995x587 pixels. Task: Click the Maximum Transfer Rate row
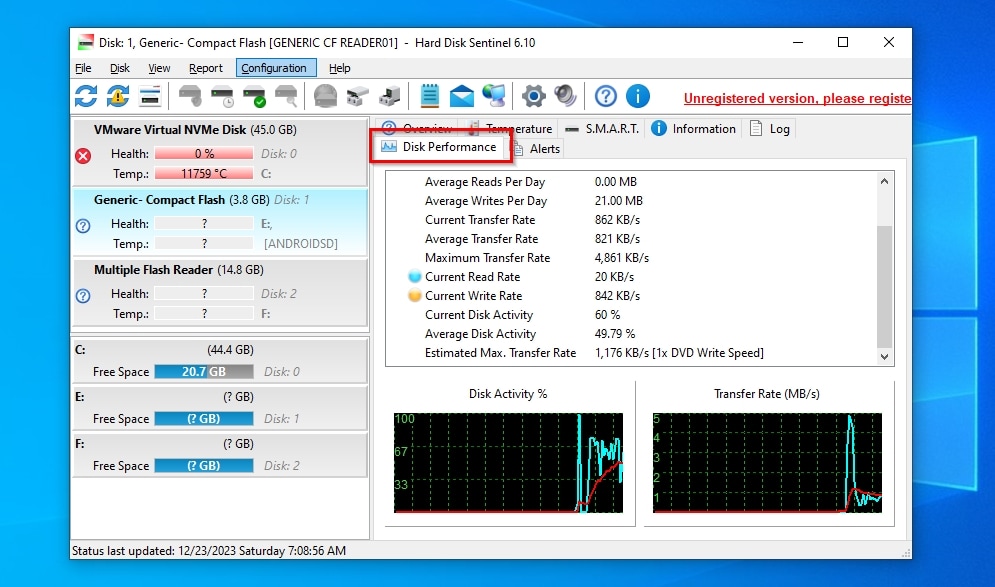coord(631,258)
